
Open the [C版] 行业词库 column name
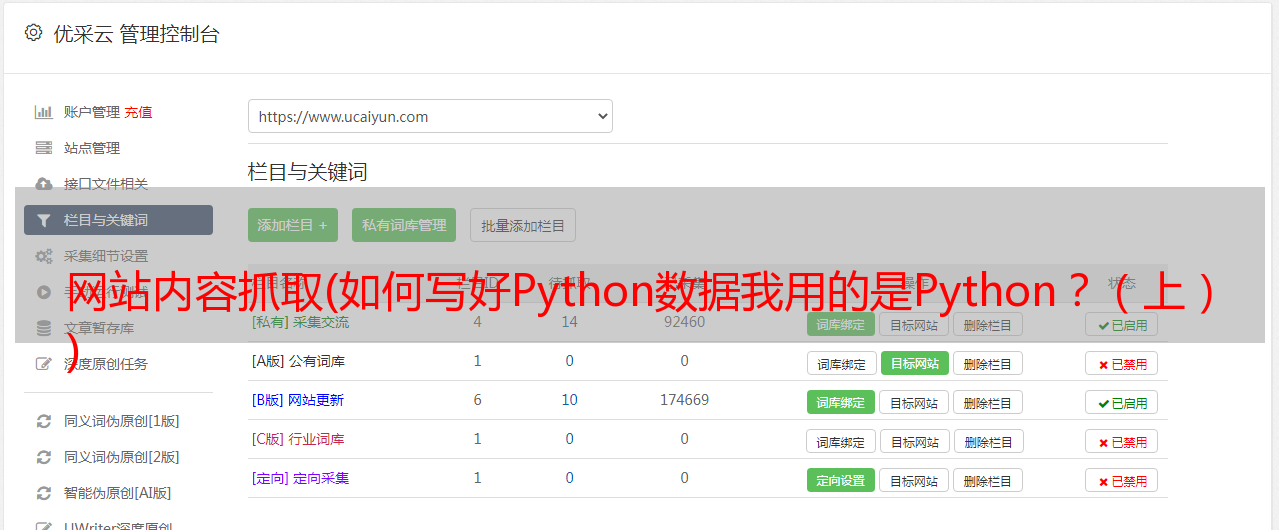(298, 439)
